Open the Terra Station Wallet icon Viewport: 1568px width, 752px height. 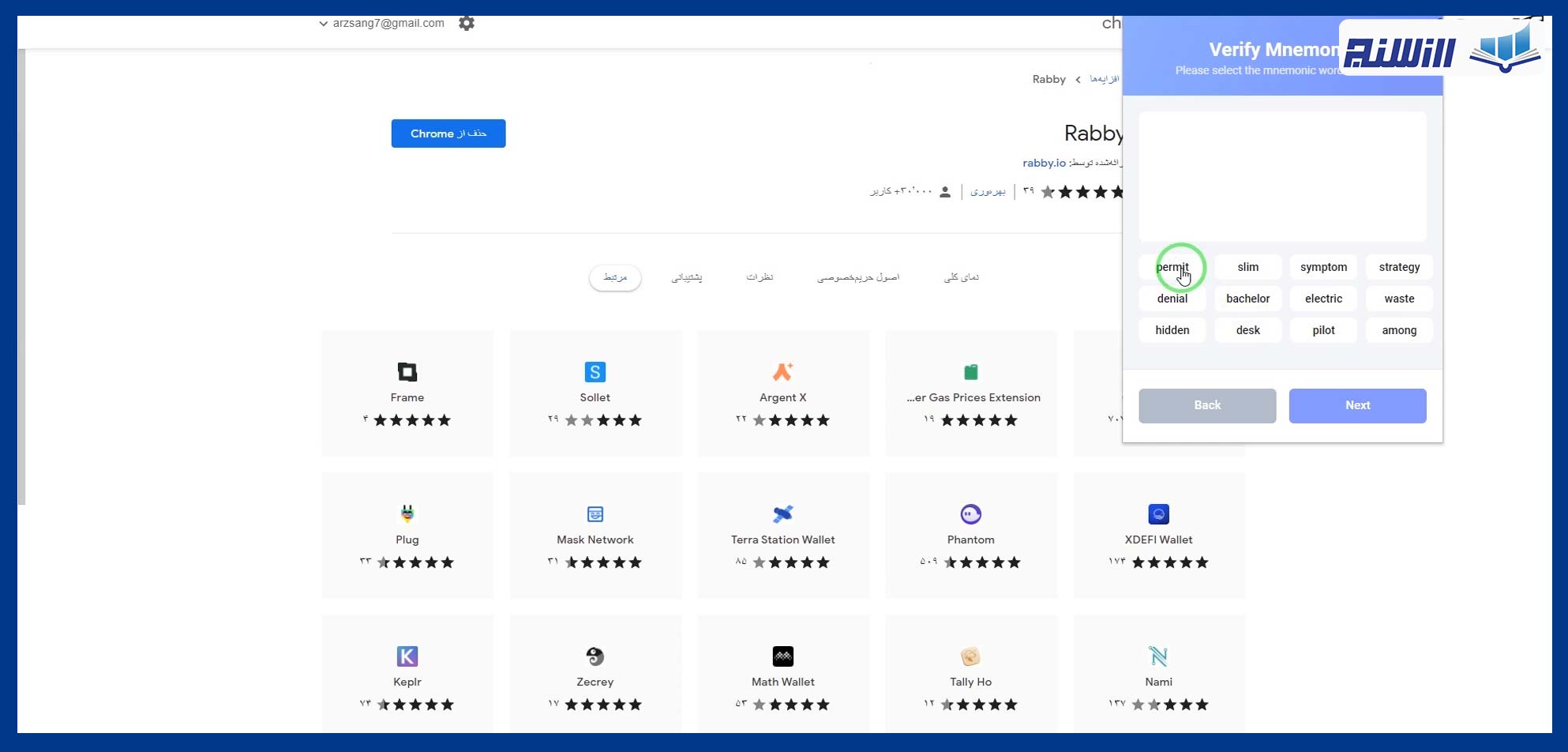point(783,514)
